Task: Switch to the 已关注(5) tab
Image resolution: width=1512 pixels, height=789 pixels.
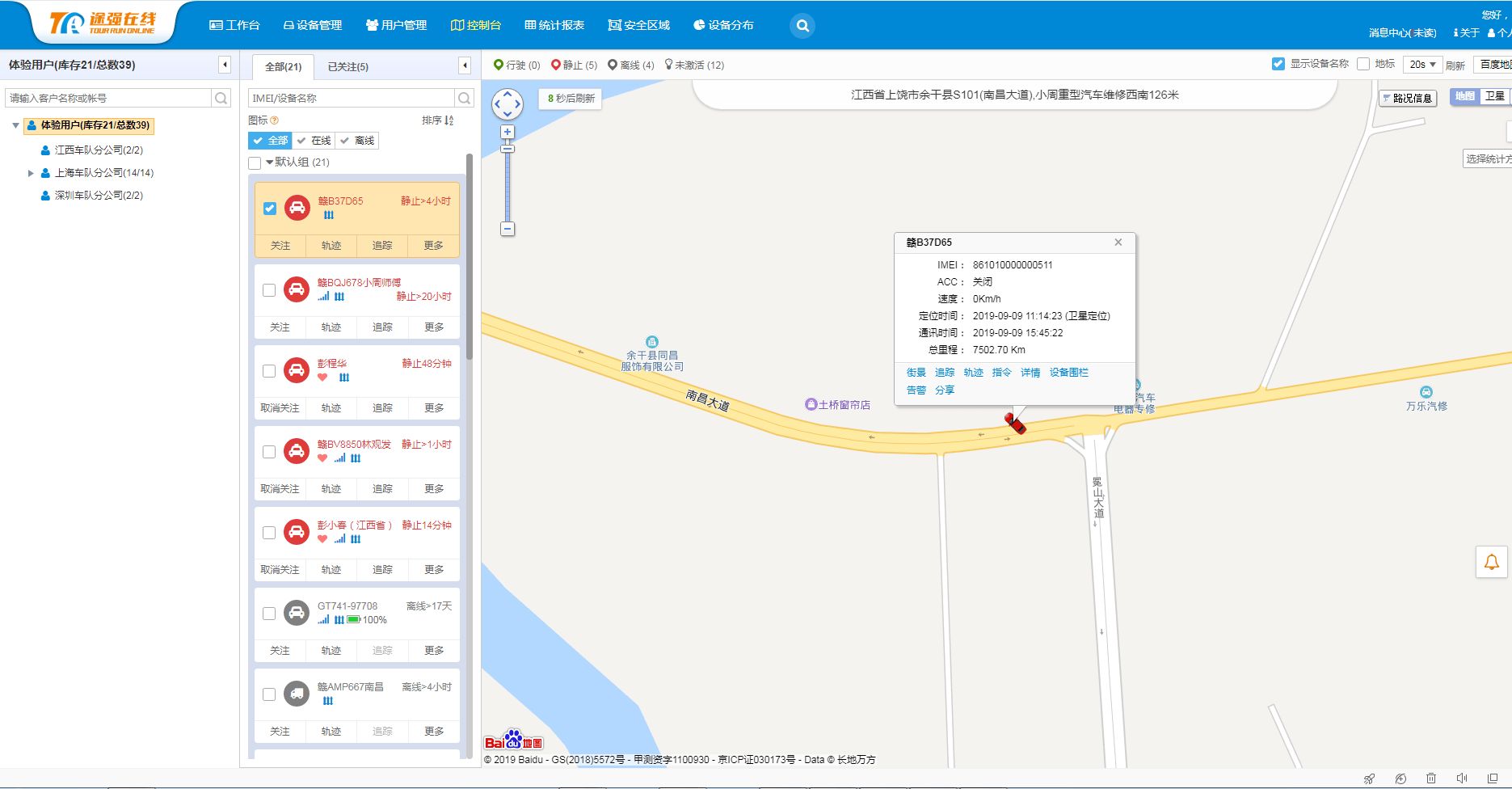Action: click(348, 67)
